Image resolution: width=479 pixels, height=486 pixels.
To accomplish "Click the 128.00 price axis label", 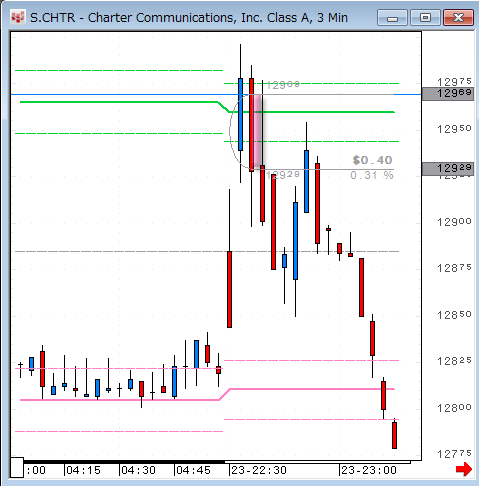I will click(x=454, y=407).
